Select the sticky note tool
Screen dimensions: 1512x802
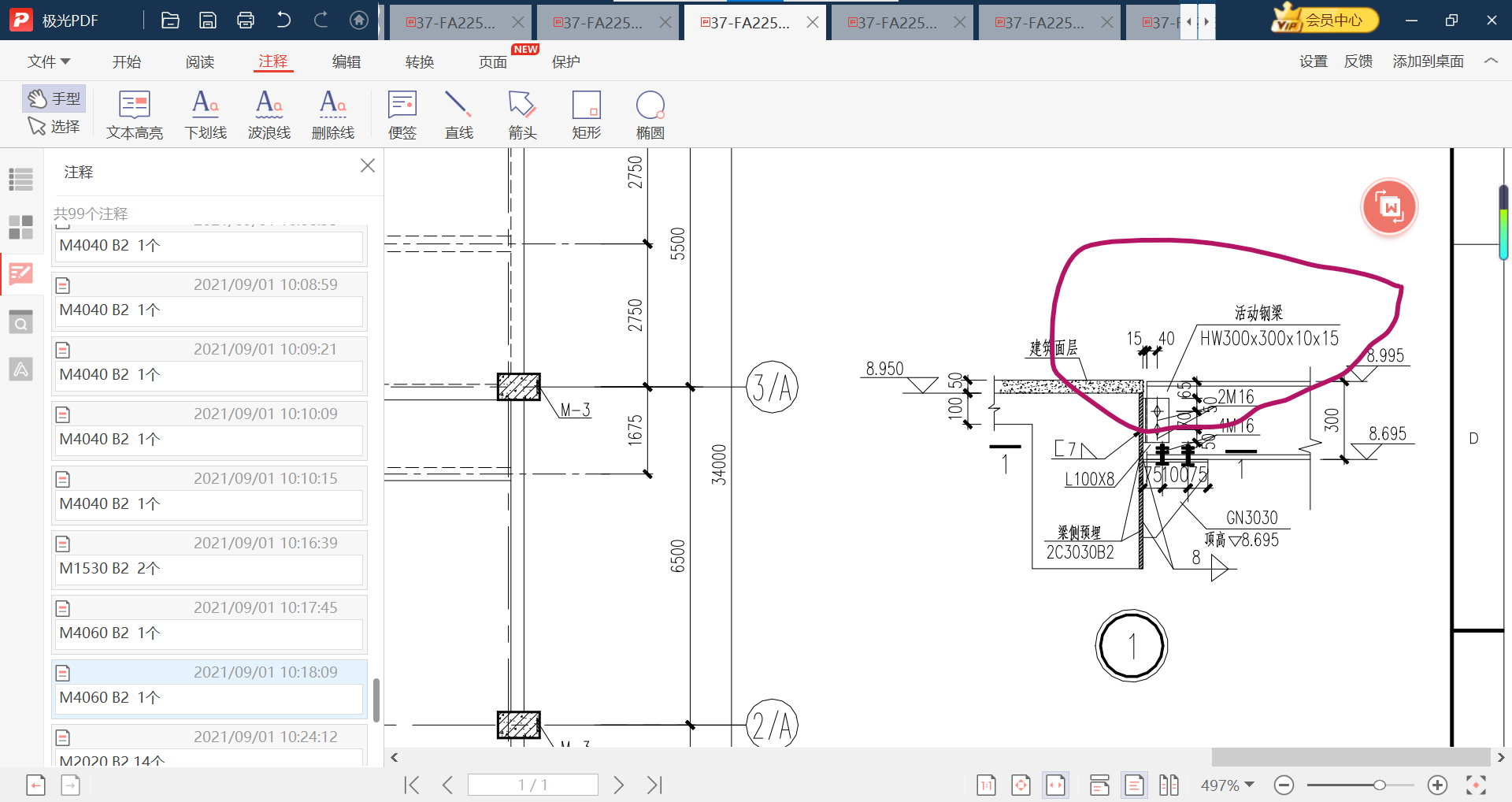pos(402,115)
